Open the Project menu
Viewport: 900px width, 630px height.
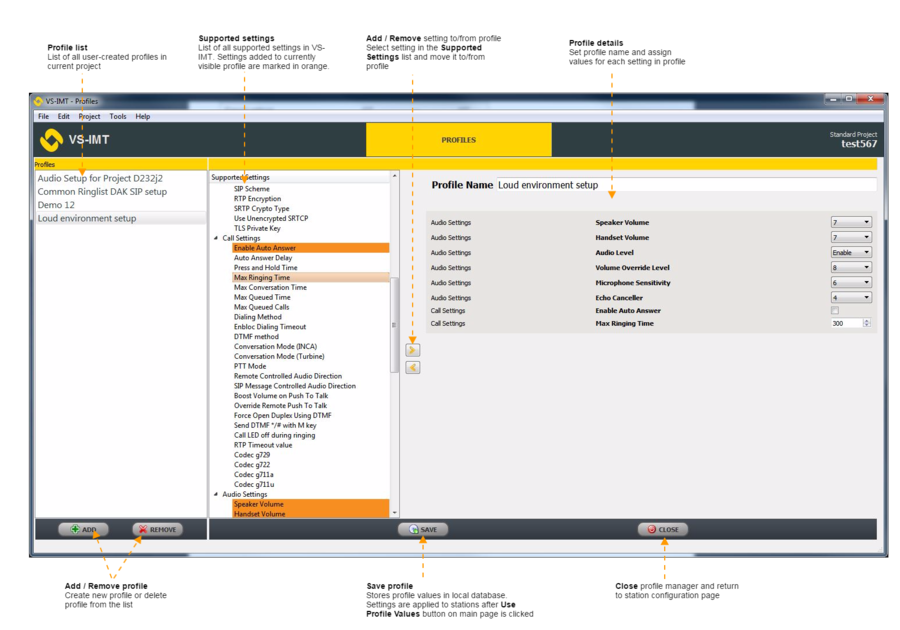point(89,115)
